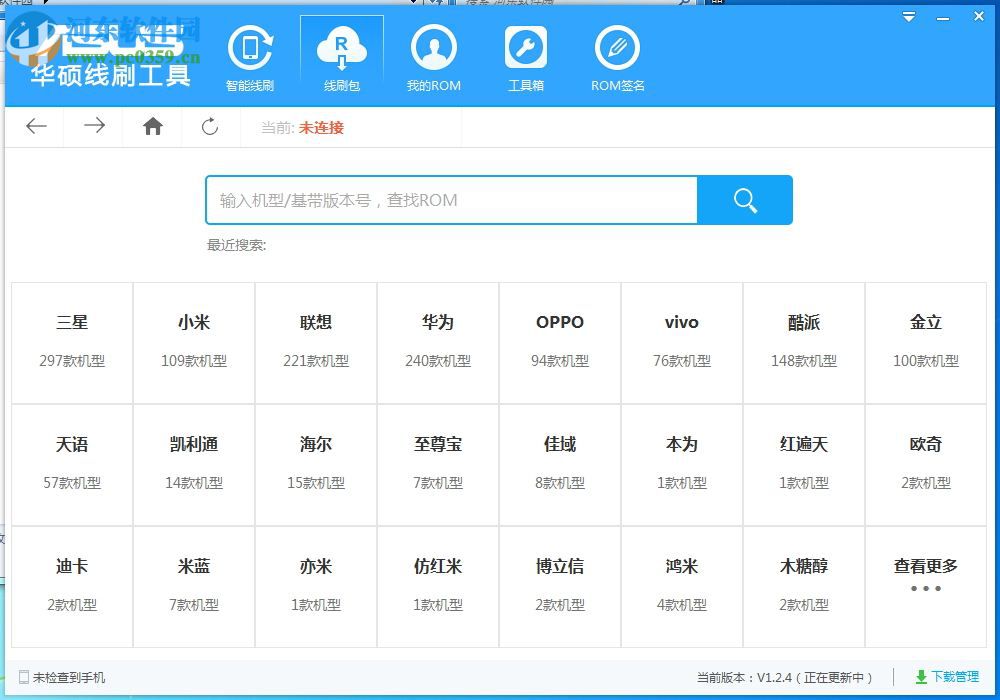Refresh the current page
Image resolution: width=1000 pixels, height=700 pixels.
(210, 126)
